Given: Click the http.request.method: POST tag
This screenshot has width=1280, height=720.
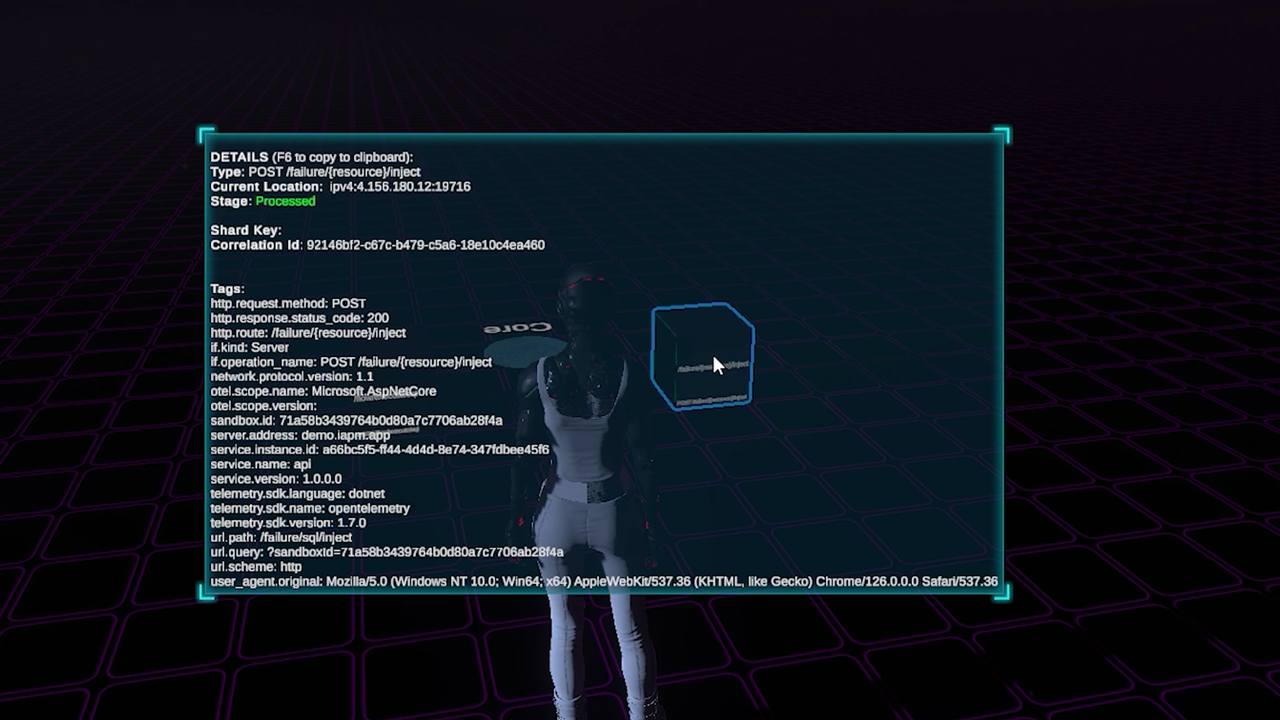Looking at the screenshot, I should coord(288,303).
